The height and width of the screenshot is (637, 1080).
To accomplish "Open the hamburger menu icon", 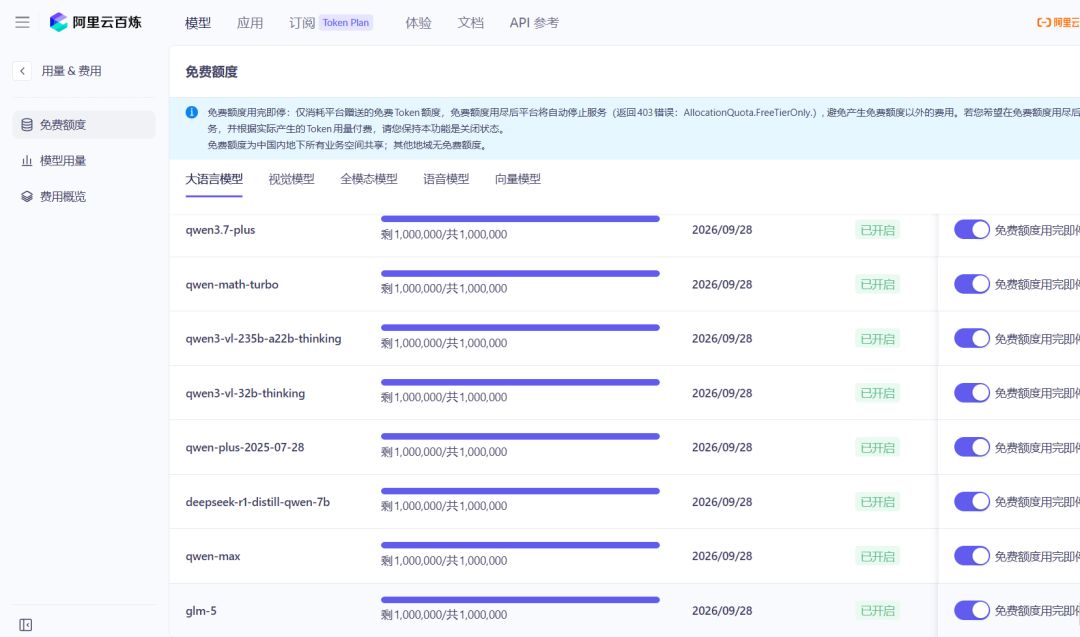I will click(x=22, y=22).
